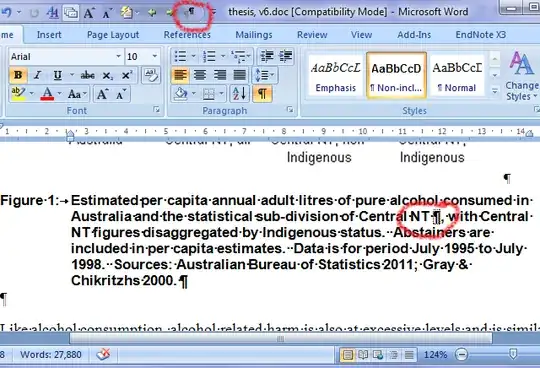This screenshot has width=540, height=368.
Task: Toggle Italic formatting
Action: tap(38, 75)
